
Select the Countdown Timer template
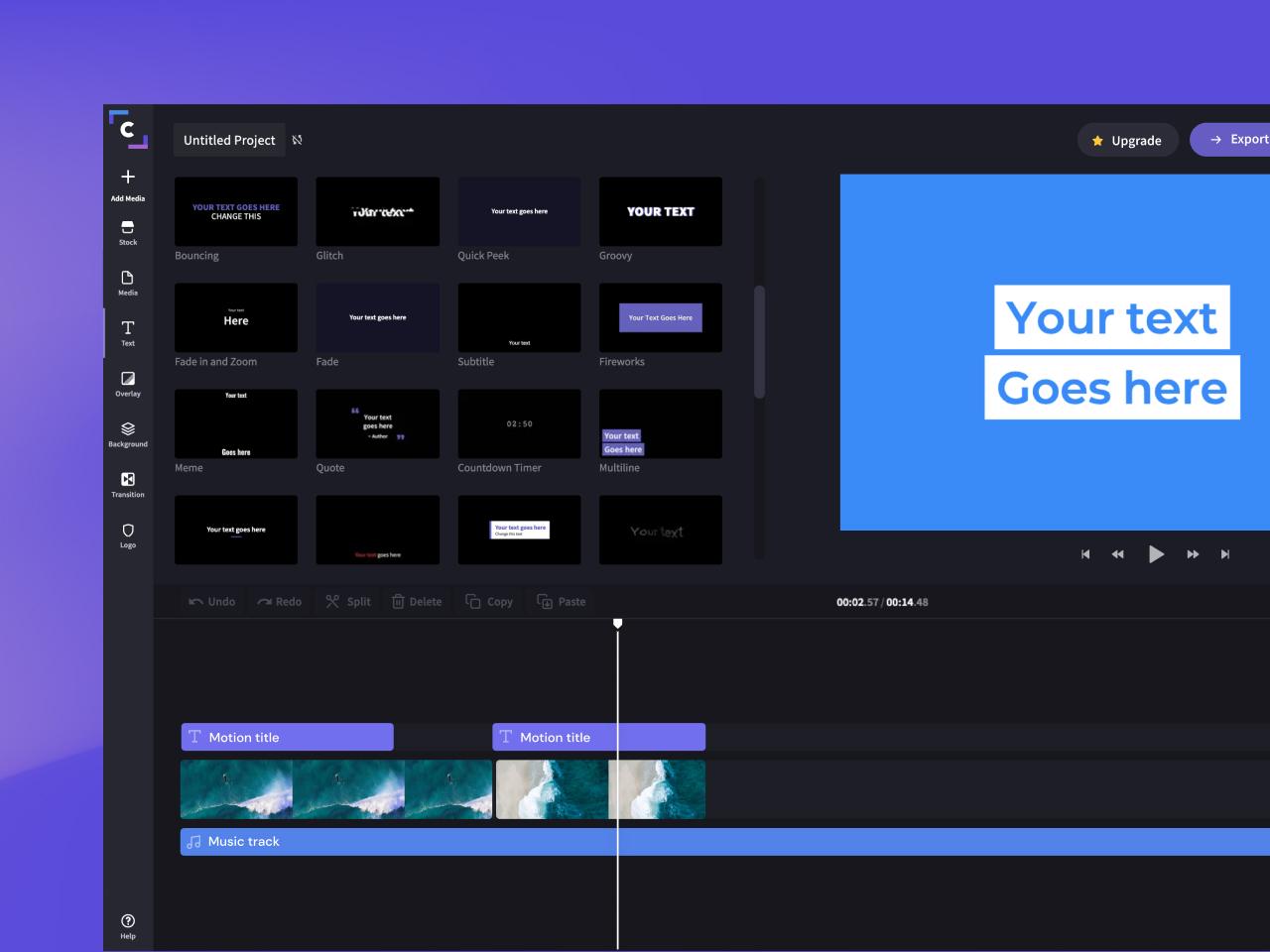[519, 423]
